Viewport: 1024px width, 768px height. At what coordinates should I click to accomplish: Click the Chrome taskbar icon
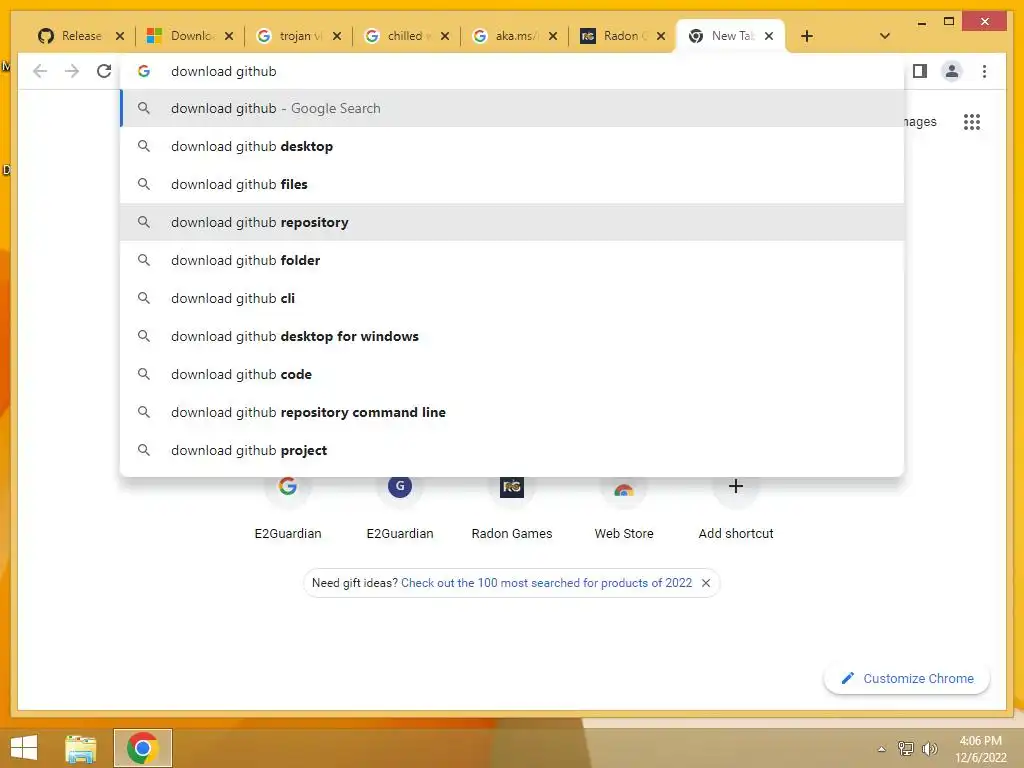(142, 748)
